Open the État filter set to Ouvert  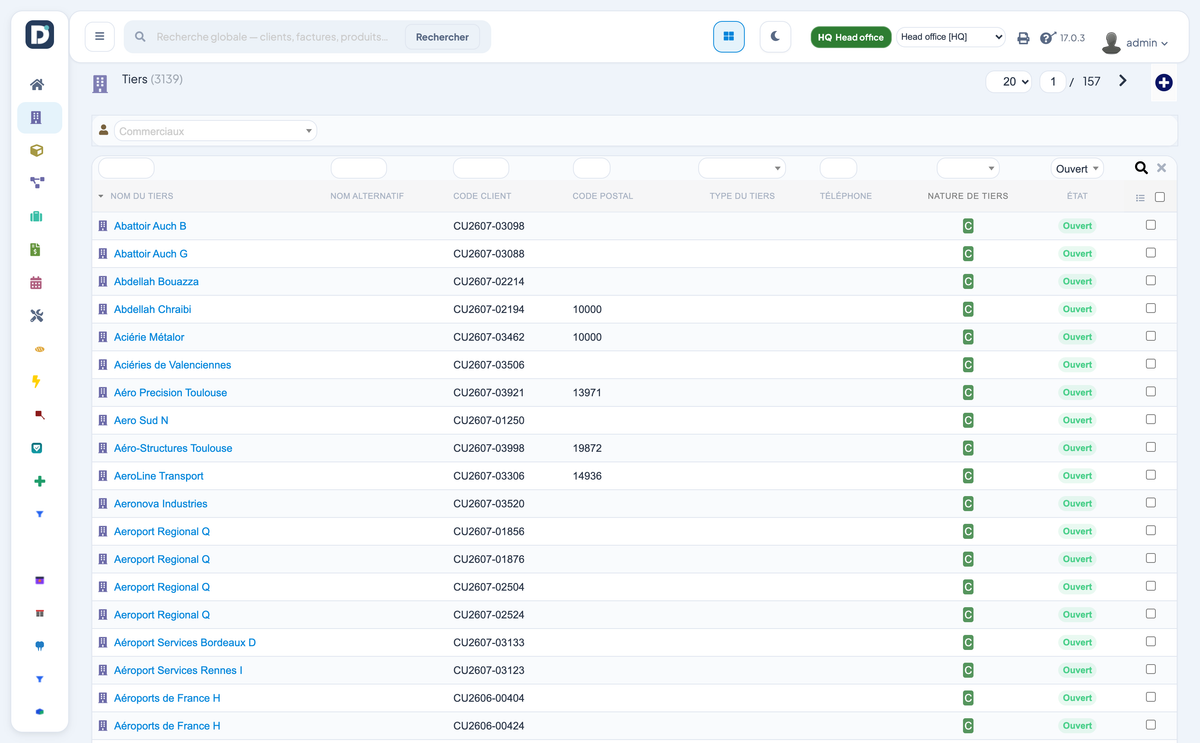click(1077, 168)
